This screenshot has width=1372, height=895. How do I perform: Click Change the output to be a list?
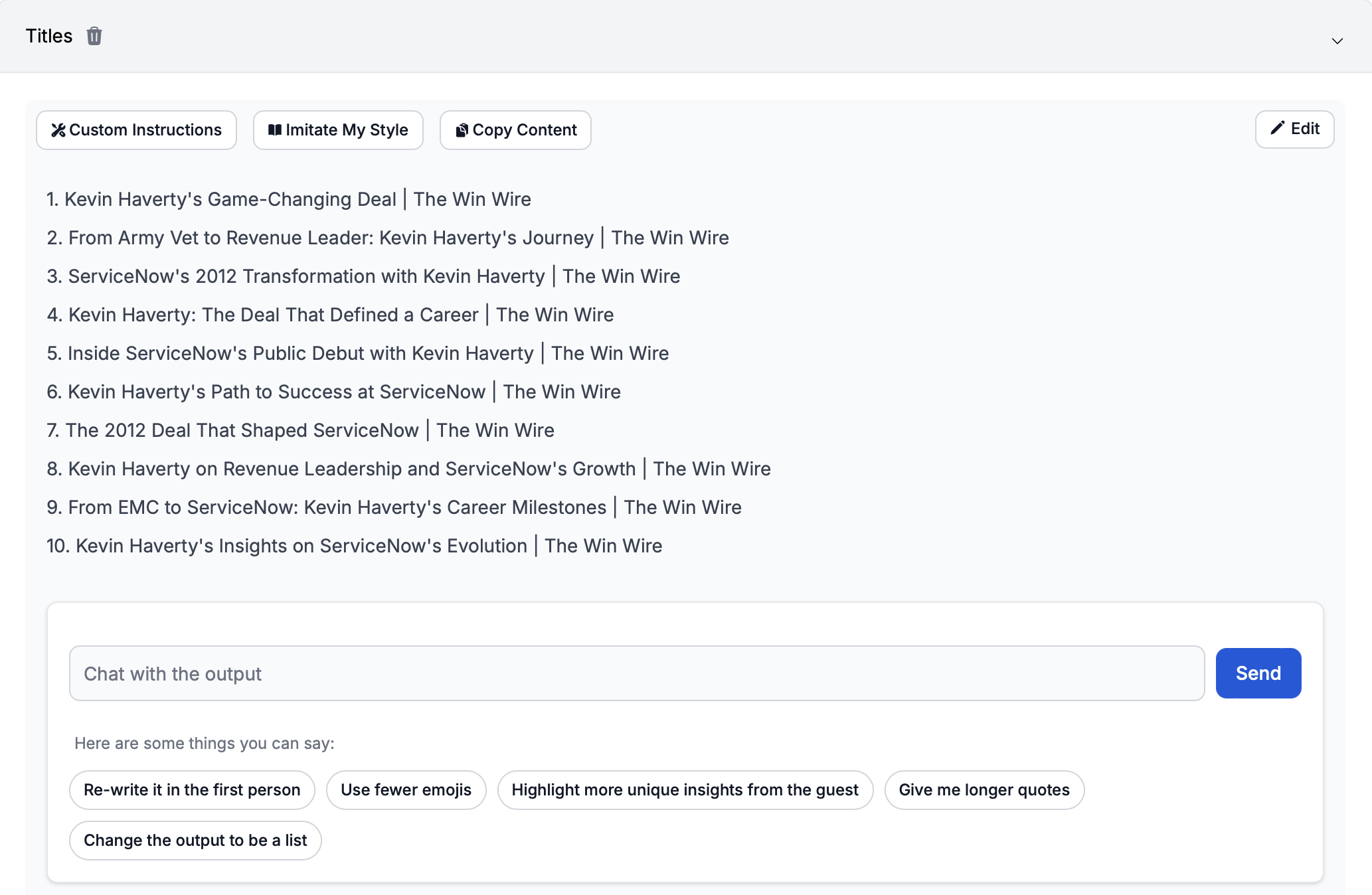195,839
